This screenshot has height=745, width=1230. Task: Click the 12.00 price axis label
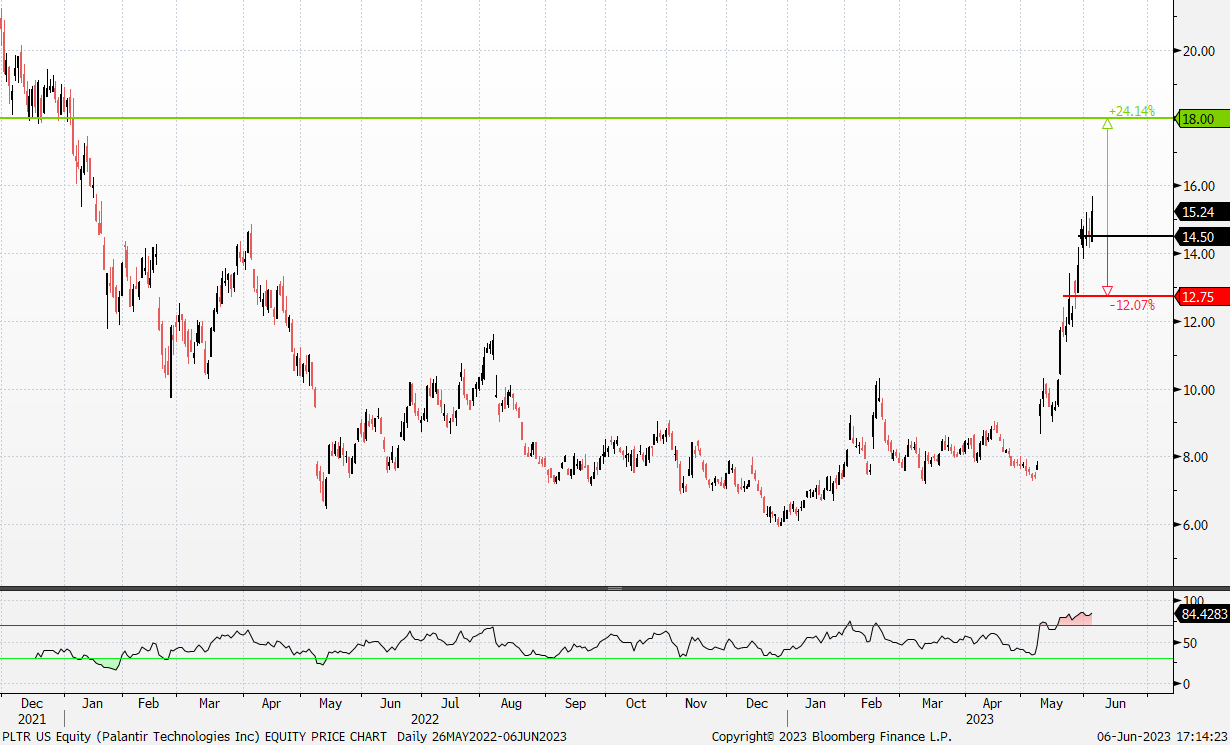point(1199,322)
